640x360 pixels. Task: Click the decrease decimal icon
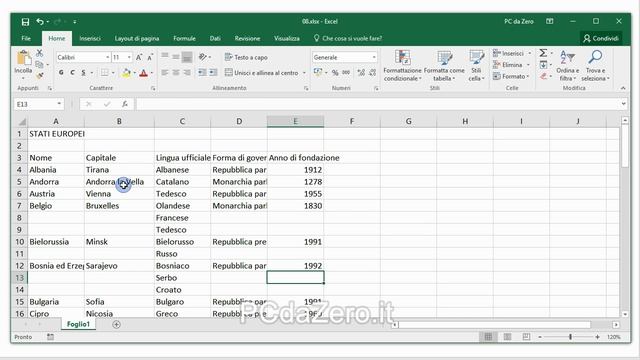[x=372, y=73]
